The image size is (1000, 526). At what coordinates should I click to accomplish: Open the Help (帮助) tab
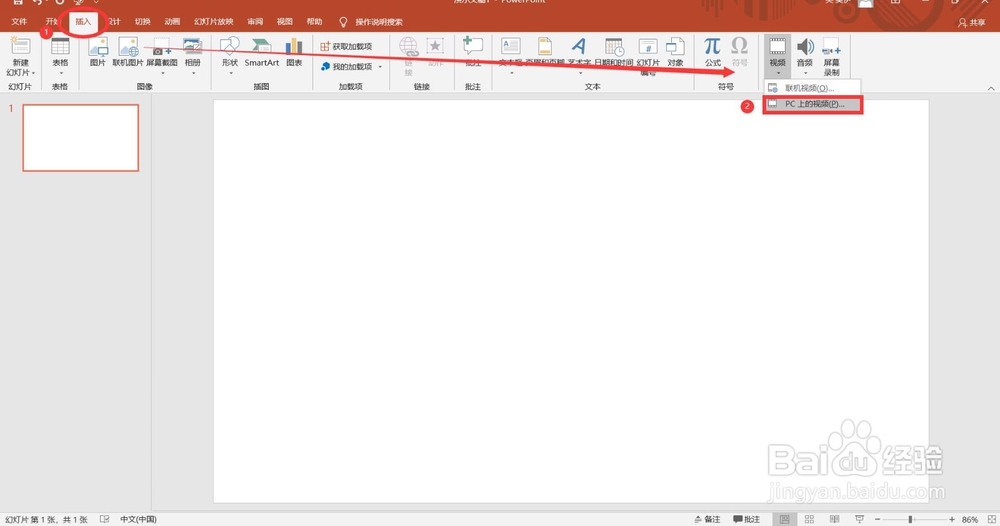pos(314,22)
